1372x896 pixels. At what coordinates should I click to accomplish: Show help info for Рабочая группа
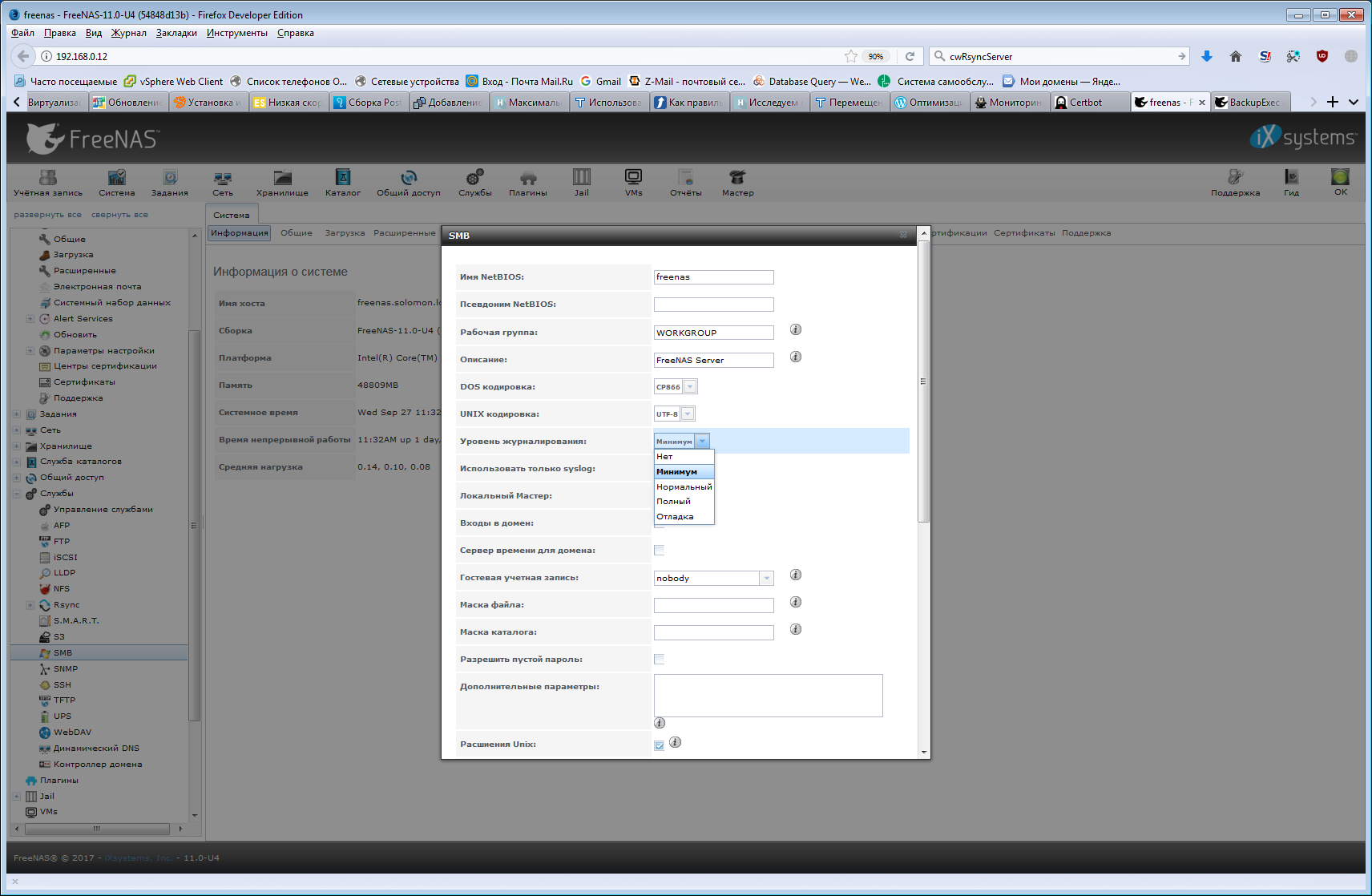click(x=796, y=329)
